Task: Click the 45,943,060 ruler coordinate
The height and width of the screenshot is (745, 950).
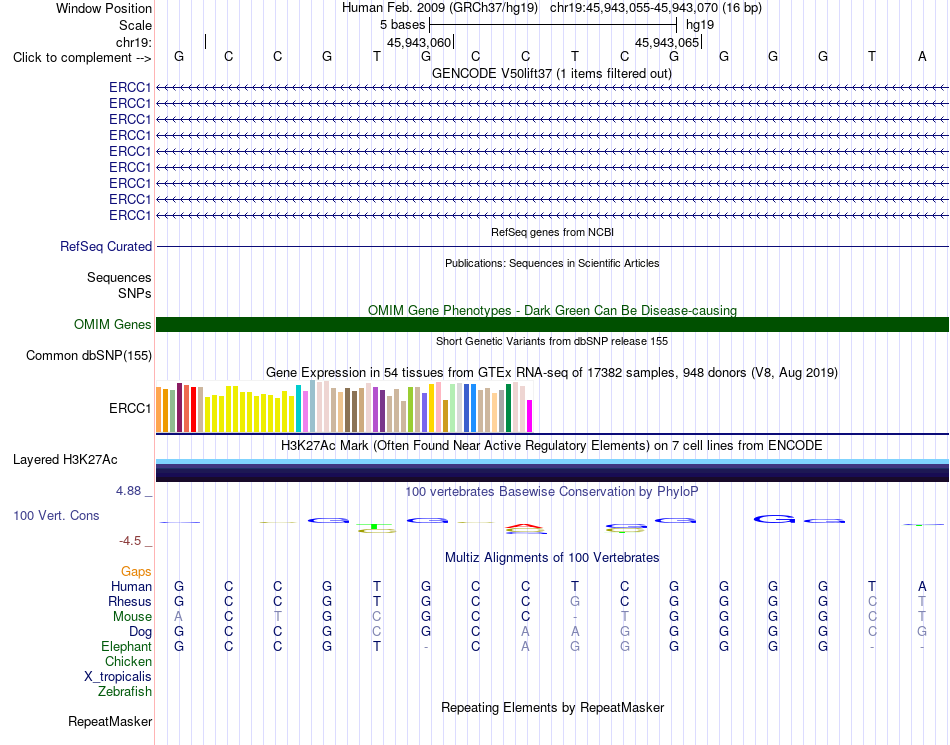Action: click(419, 42)
